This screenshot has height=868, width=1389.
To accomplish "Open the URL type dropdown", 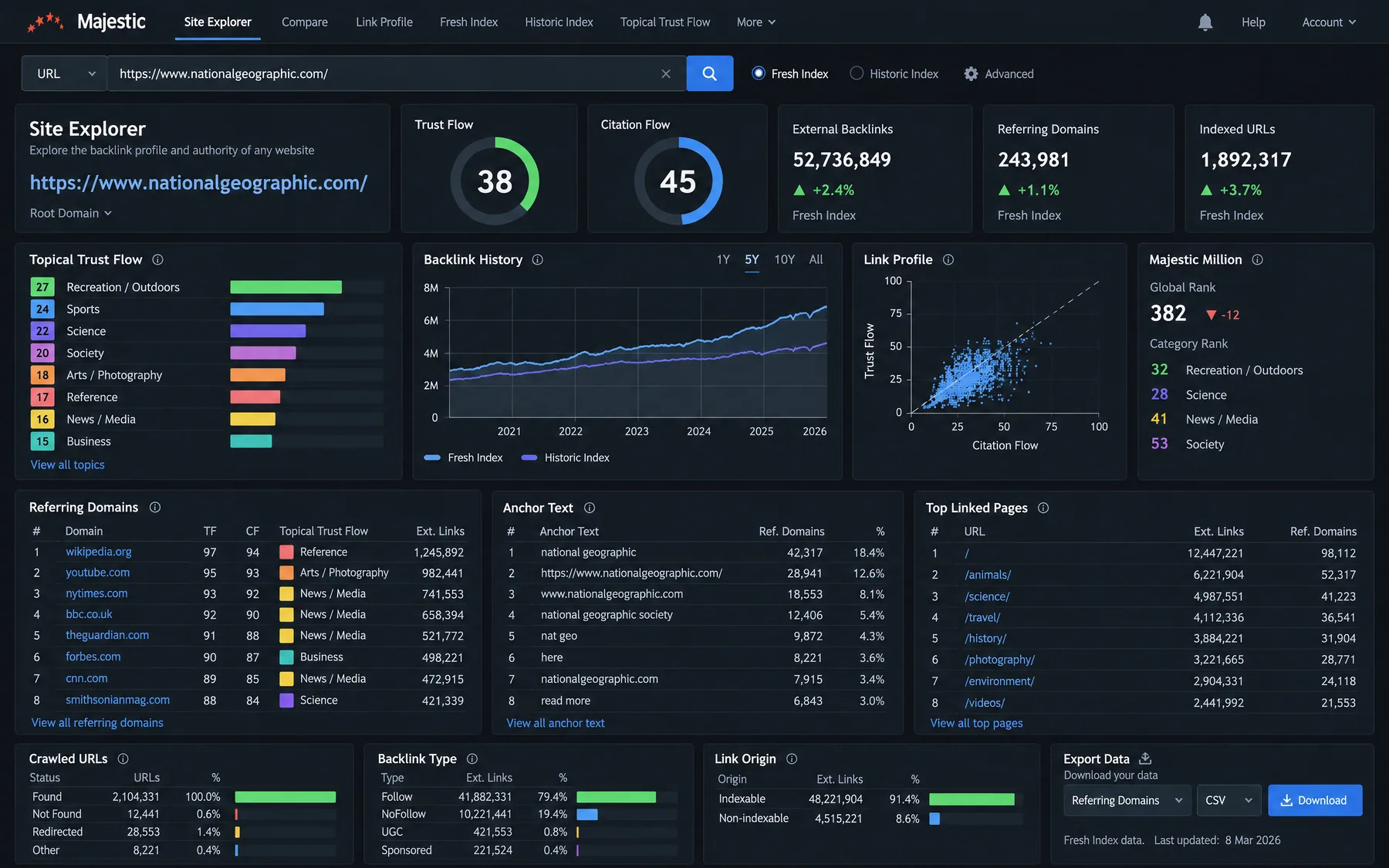I will click(64, 74).
